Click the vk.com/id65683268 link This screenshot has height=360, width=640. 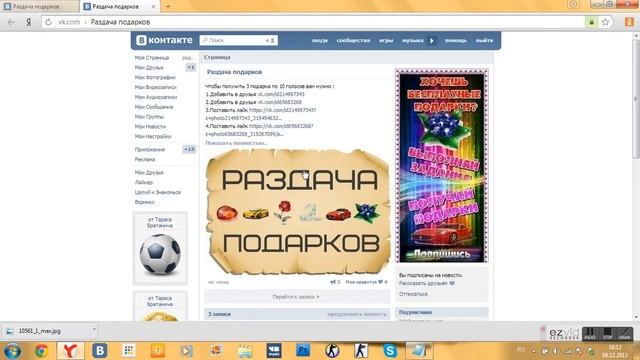point(279,102)
